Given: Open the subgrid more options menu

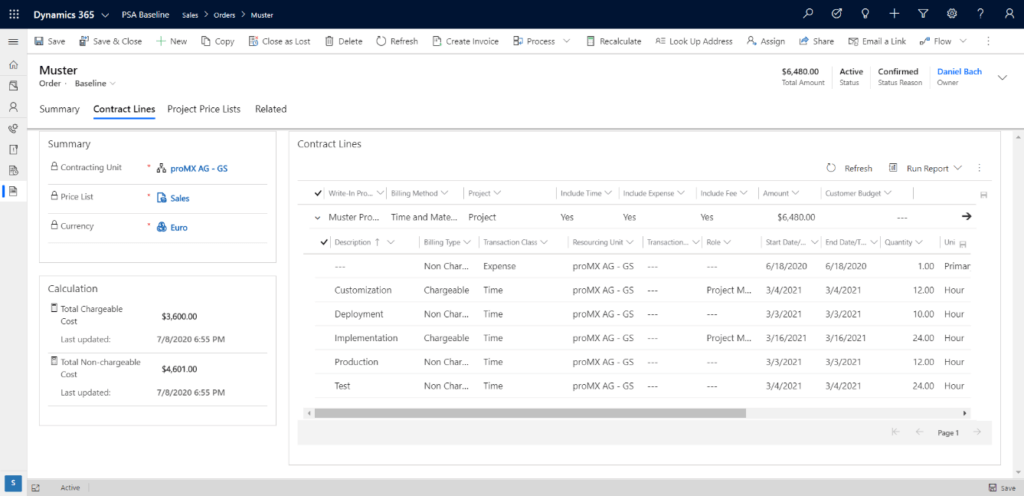Looking at the screenshot, I should pyautogui.click(x=979, y=168).
